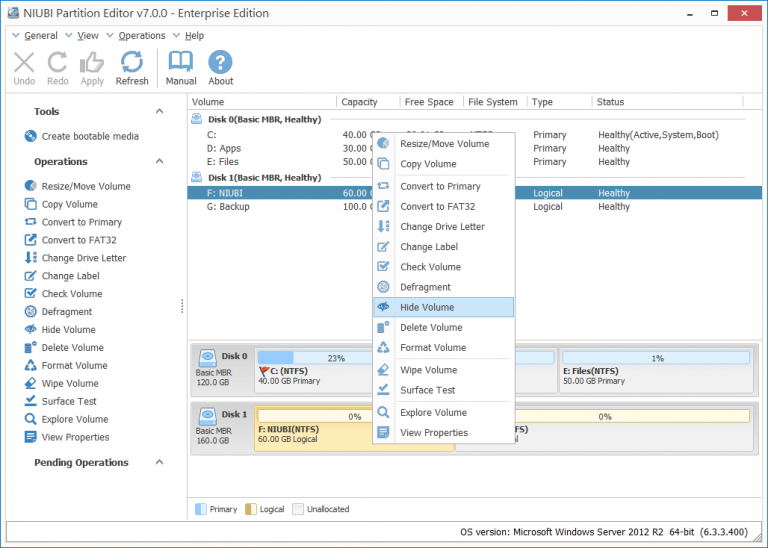768x548 pixels.
Task: Click the File System column header
Action: [495, 102]
